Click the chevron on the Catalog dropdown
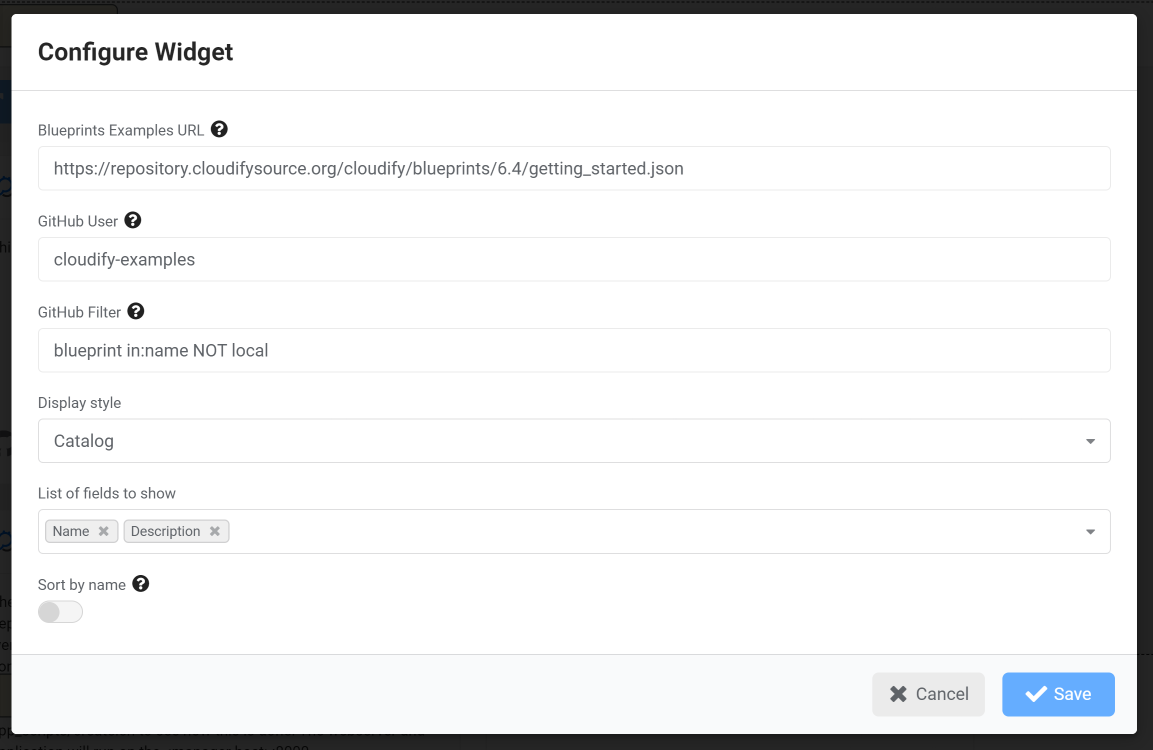The height and width of the screenshot is (750, 1153). [x=1089, y=440]
